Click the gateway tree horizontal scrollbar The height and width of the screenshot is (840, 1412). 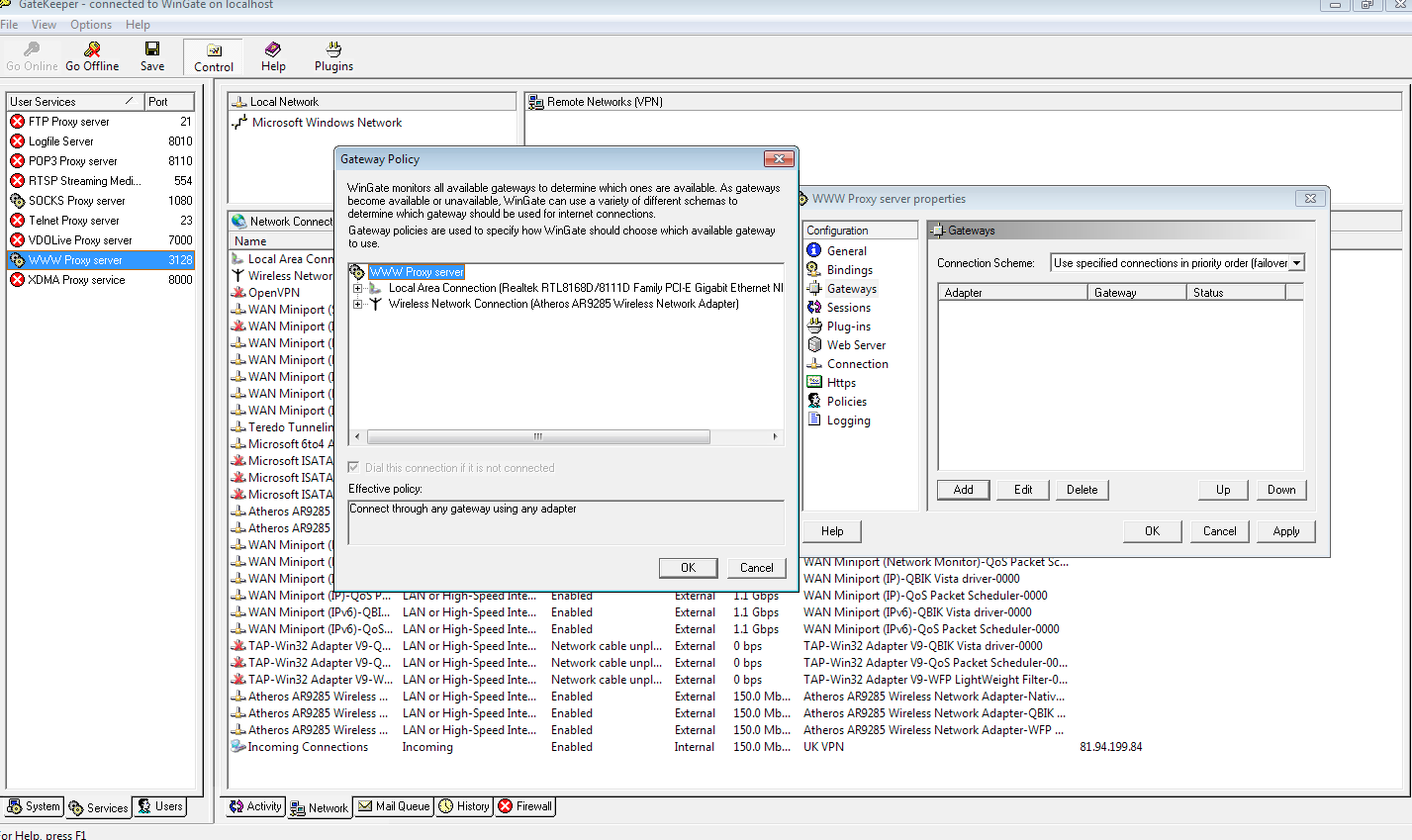click(538, 436)
